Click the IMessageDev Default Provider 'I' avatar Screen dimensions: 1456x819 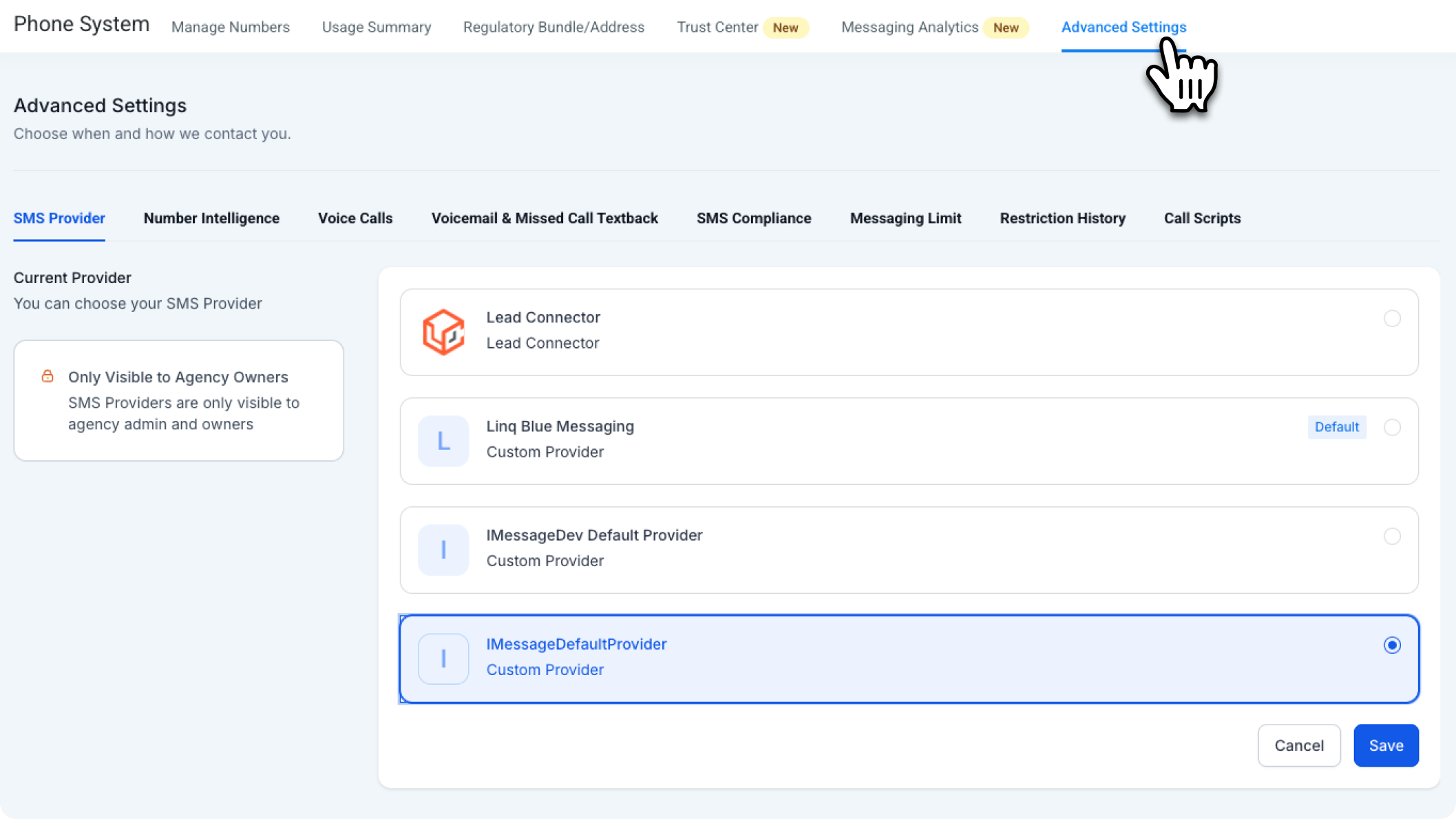click(x=443, y=550)
